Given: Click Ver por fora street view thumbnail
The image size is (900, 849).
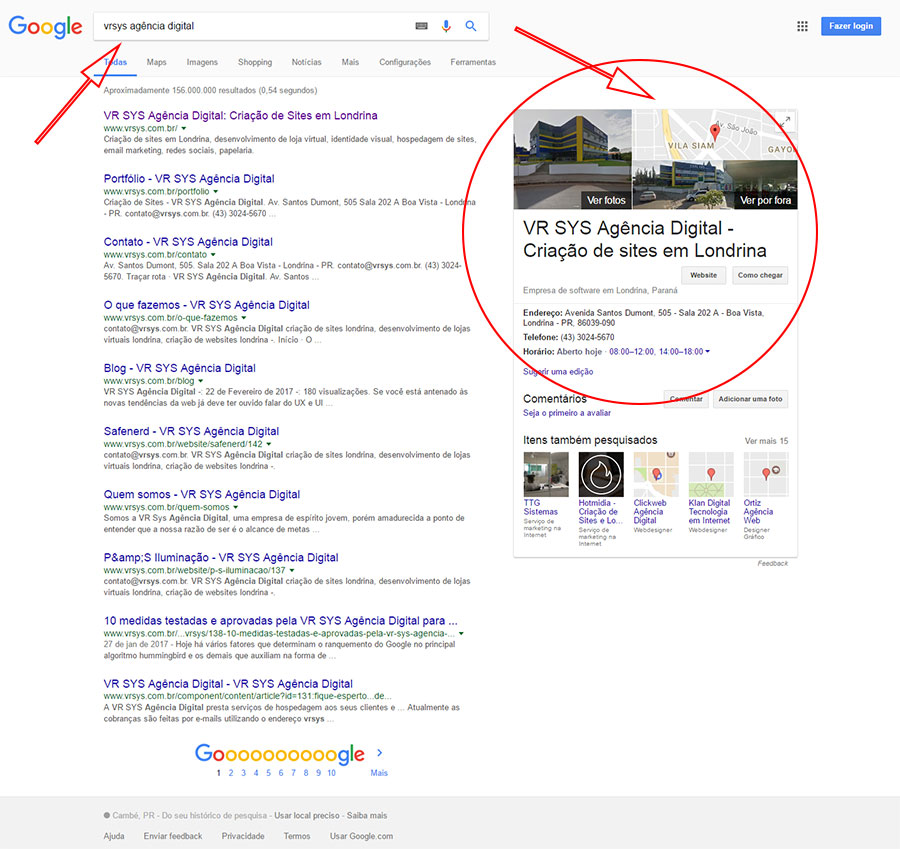Looking at the screenshot, I should 765,200.
